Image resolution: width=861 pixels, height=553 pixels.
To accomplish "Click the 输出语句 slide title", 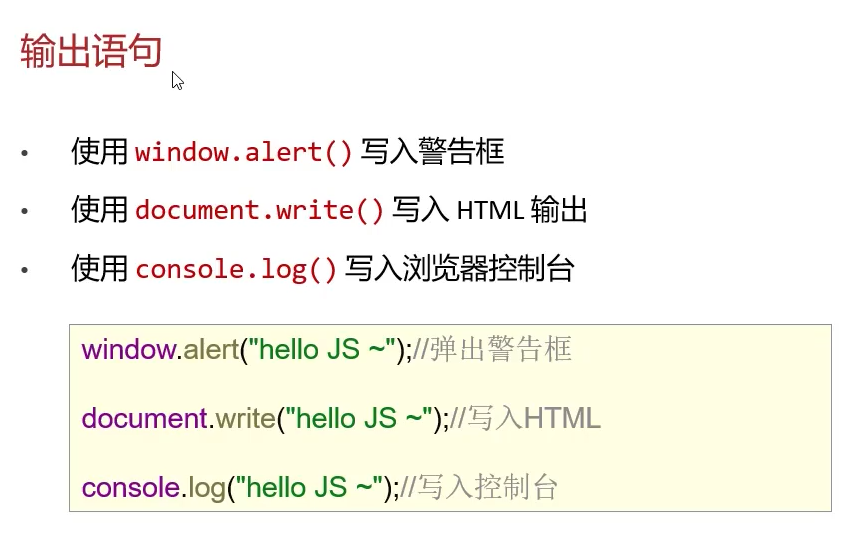I will (x=91, y=51).
